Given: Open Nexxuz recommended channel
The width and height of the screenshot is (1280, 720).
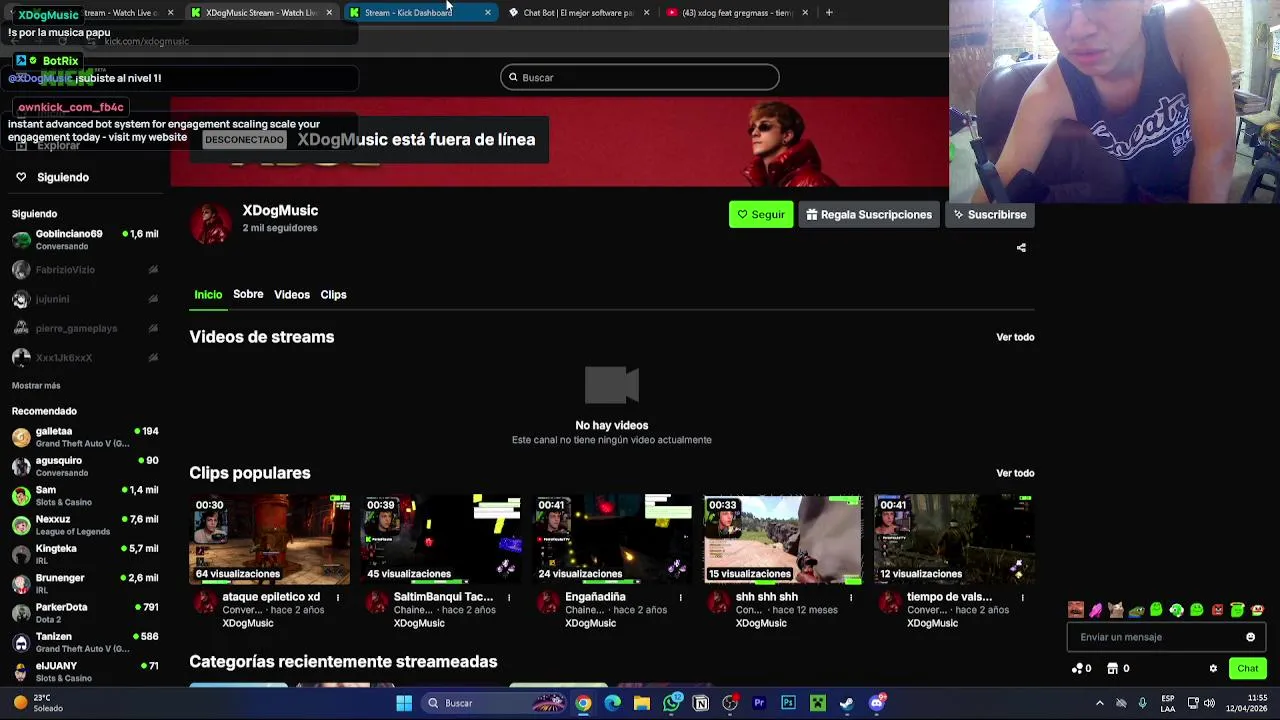Looking at the screenshot, I should 85,525.
